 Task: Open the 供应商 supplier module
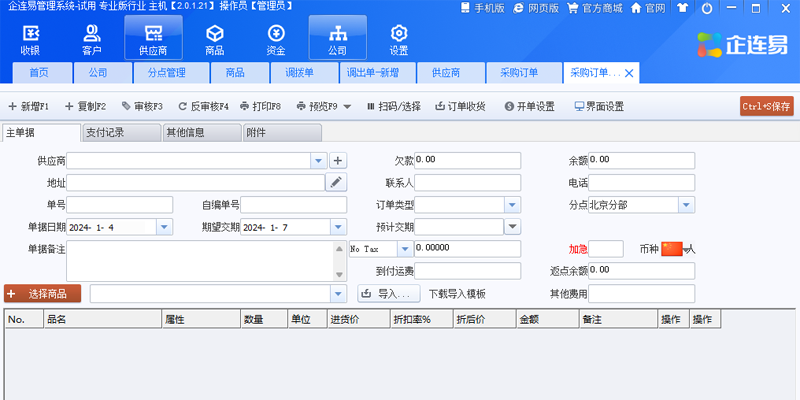153,38
